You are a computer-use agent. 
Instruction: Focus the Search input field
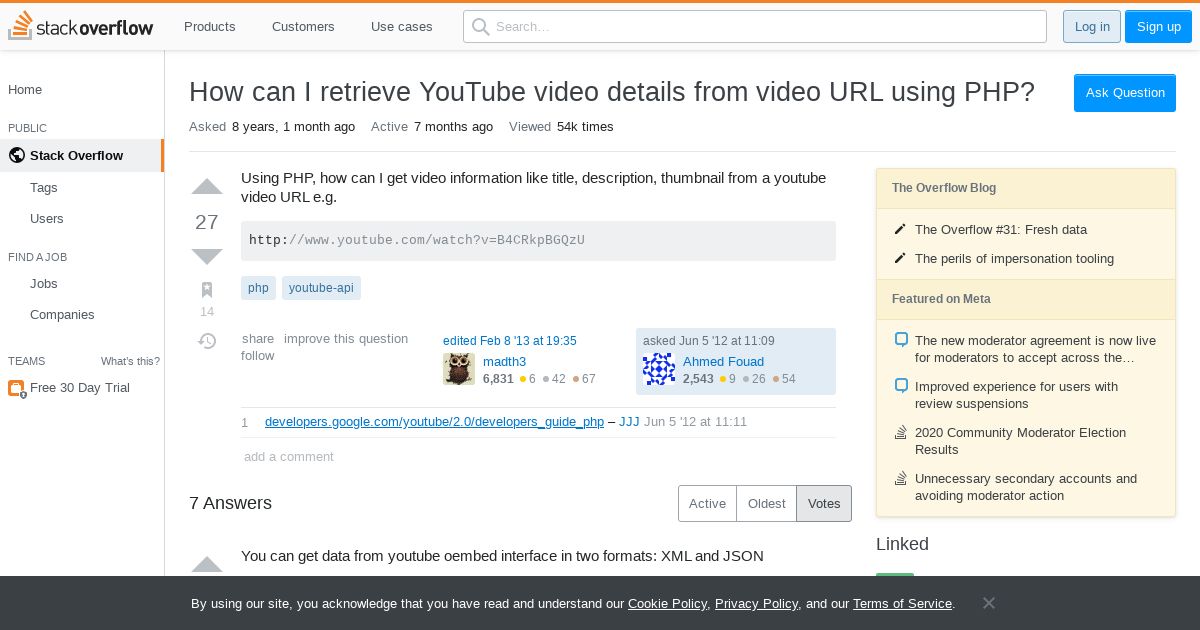click(x=755, y=26)
